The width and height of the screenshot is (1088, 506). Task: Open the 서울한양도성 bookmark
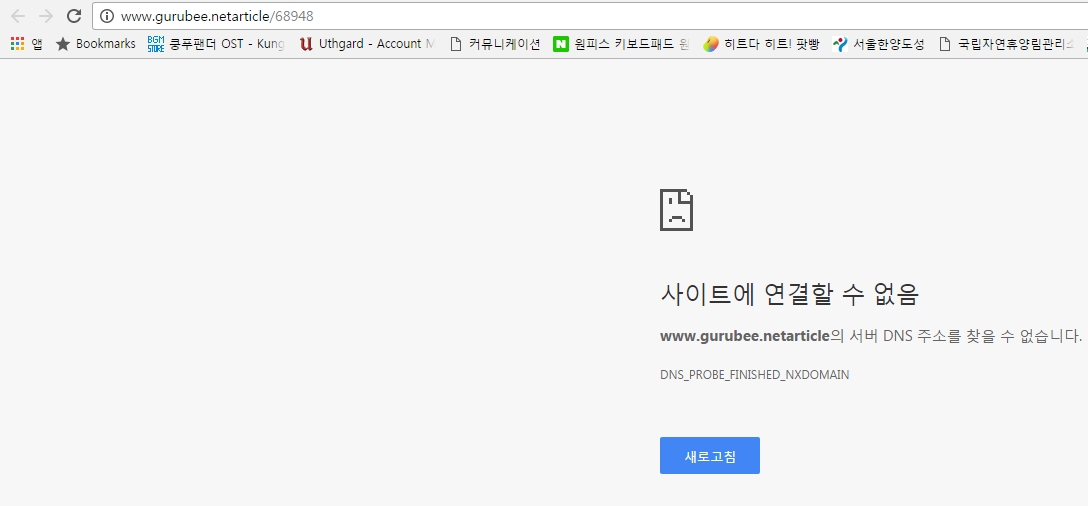[x=879, y=44]
